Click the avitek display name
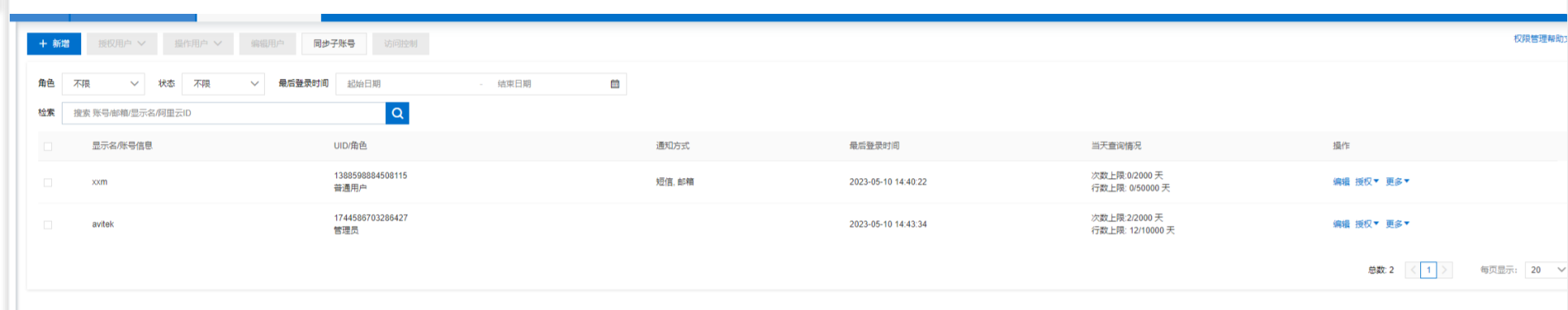This screenshot has width=1568, height=310. coord(103,225)
